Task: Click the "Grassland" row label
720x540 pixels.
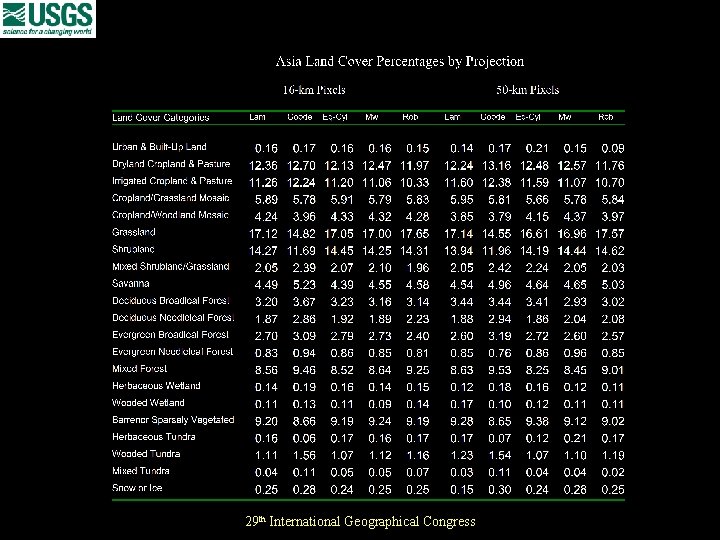Action: pos(134,232)
